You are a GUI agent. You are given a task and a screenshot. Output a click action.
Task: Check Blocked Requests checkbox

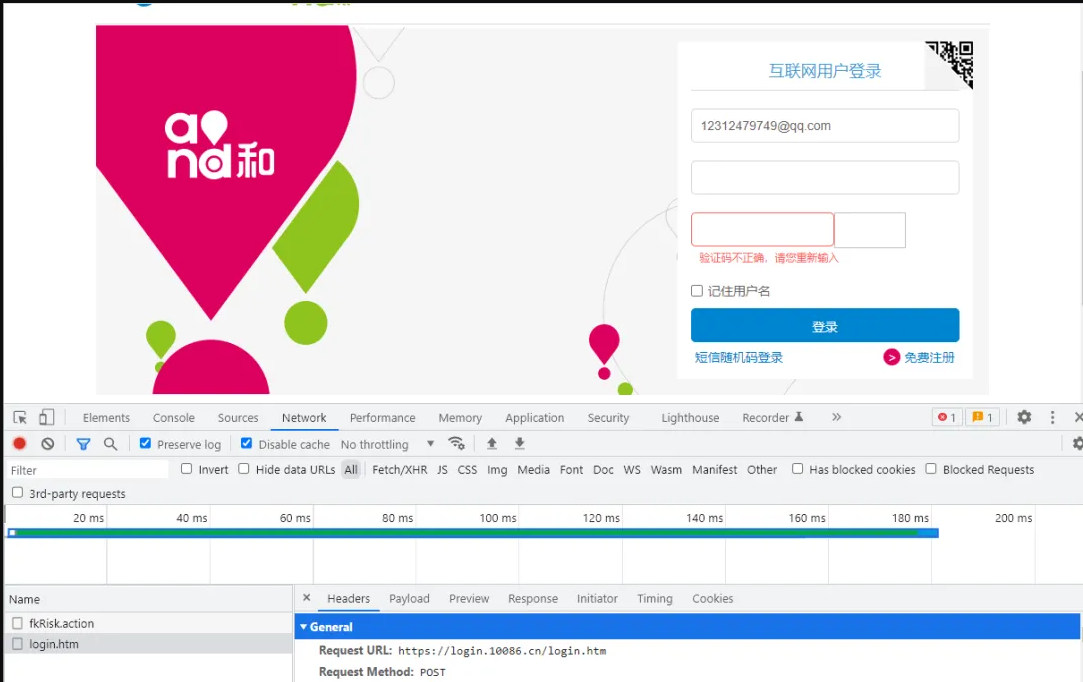tap(931, 468)
